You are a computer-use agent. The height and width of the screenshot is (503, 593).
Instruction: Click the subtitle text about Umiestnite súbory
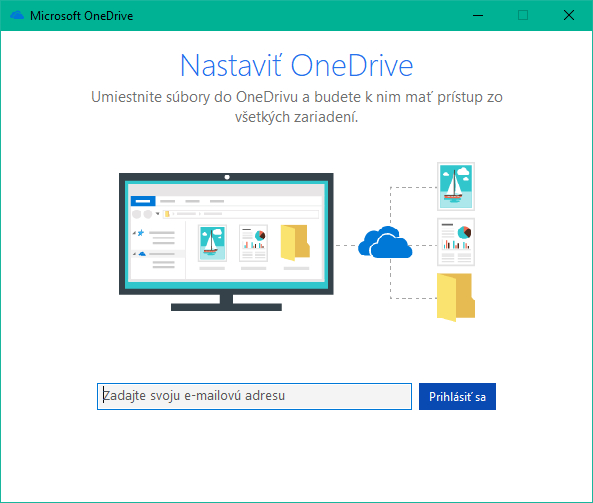296,107
